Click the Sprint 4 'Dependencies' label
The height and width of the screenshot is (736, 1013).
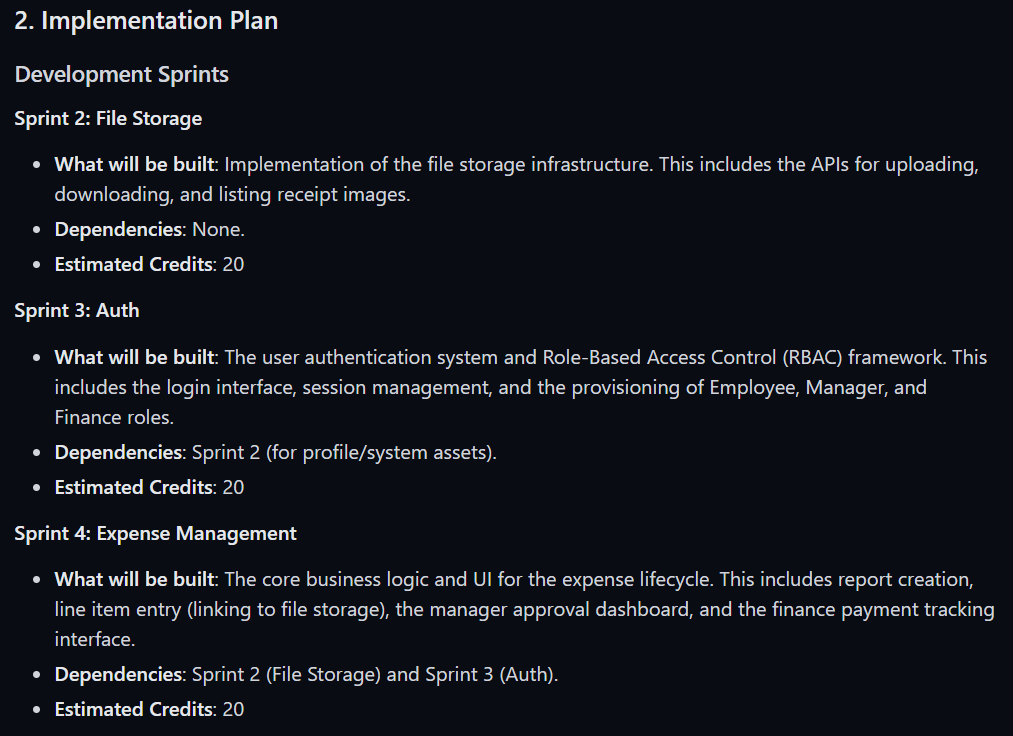(x=118, y=675)
